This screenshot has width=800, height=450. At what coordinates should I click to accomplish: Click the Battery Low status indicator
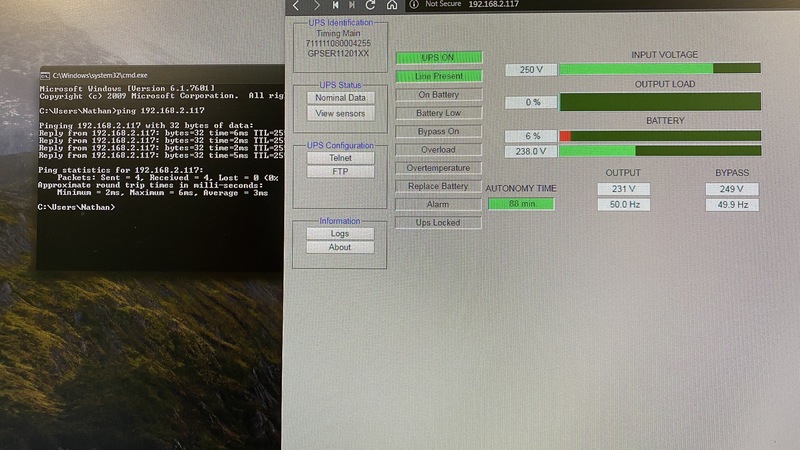tap(439, 113)
